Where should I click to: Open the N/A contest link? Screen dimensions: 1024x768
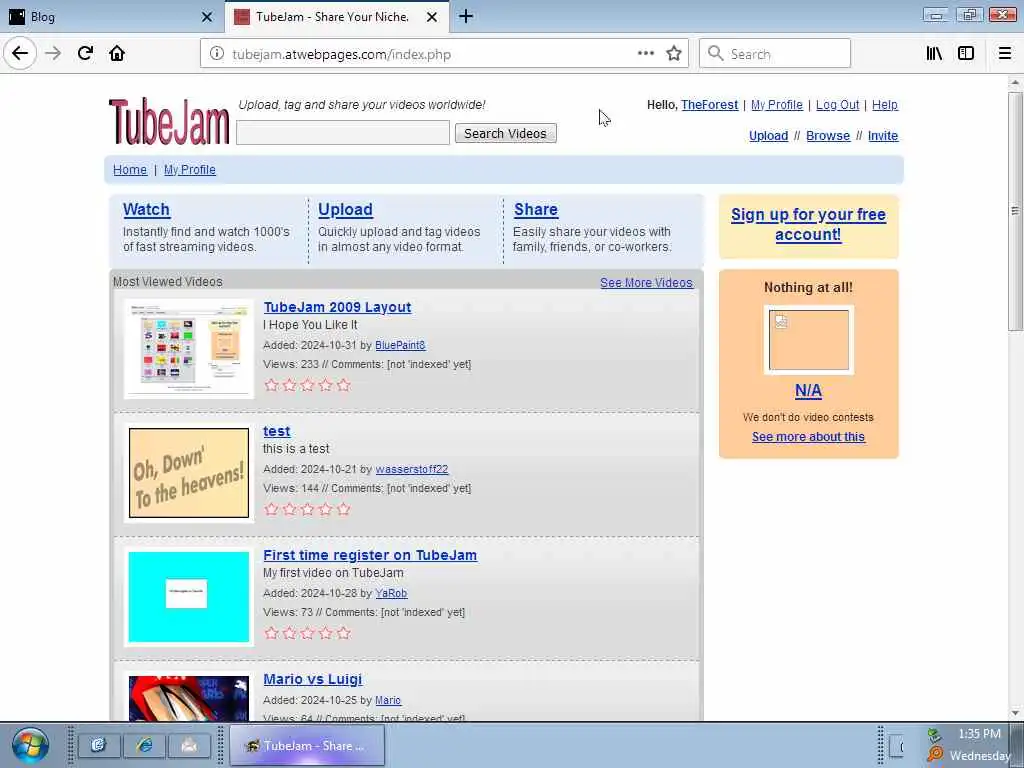click(808, 391)
